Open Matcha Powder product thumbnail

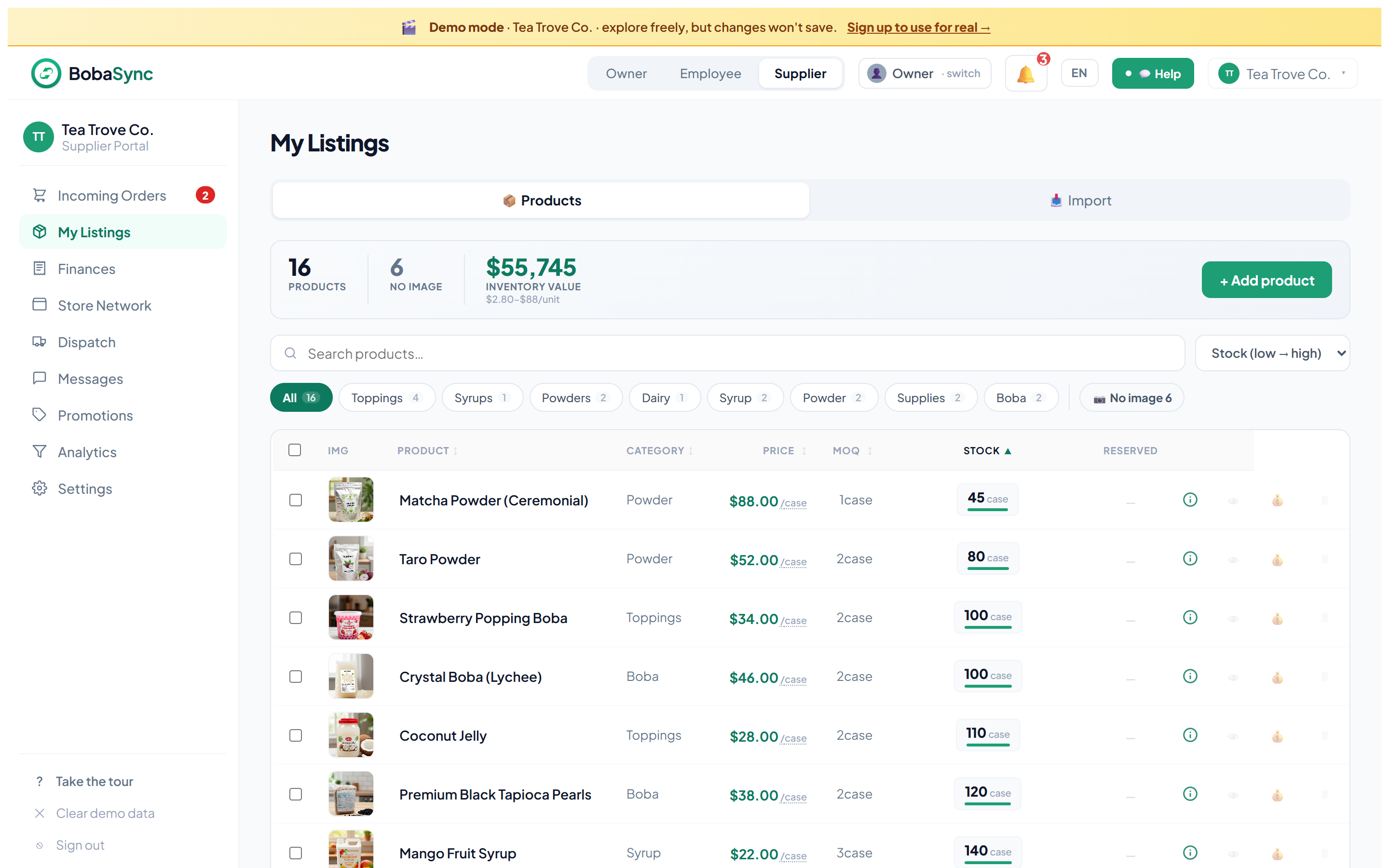click(x=351, y=500)
